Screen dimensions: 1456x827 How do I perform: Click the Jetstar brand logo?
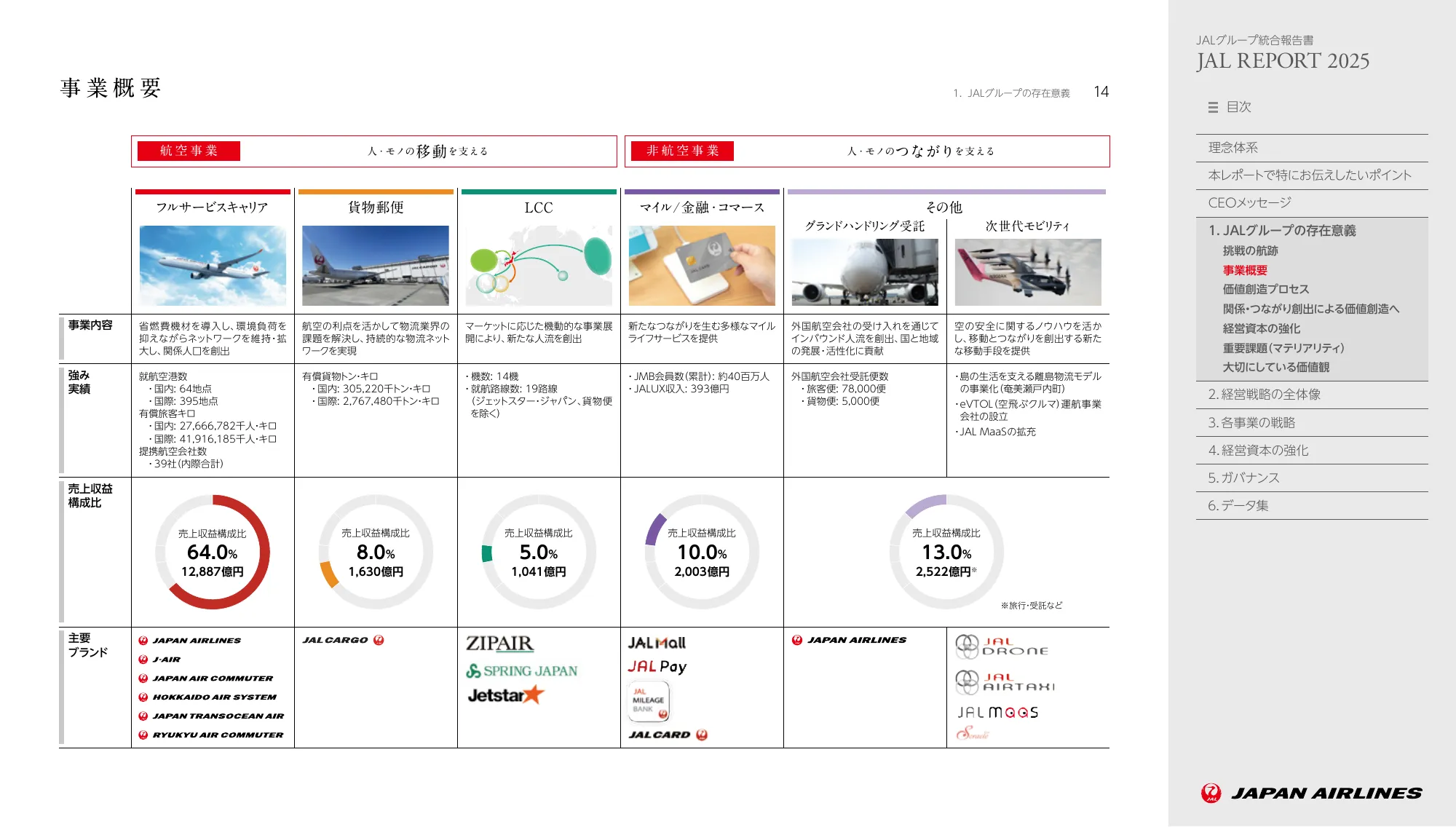coord(506,695)
